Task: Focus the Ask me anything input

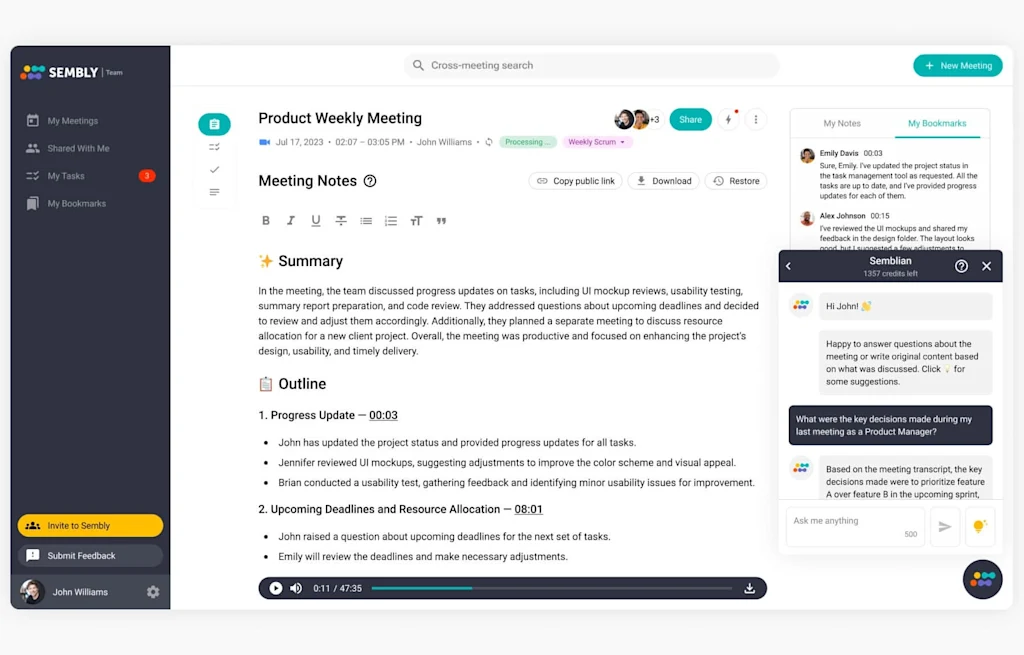Action: pos(855,526)
